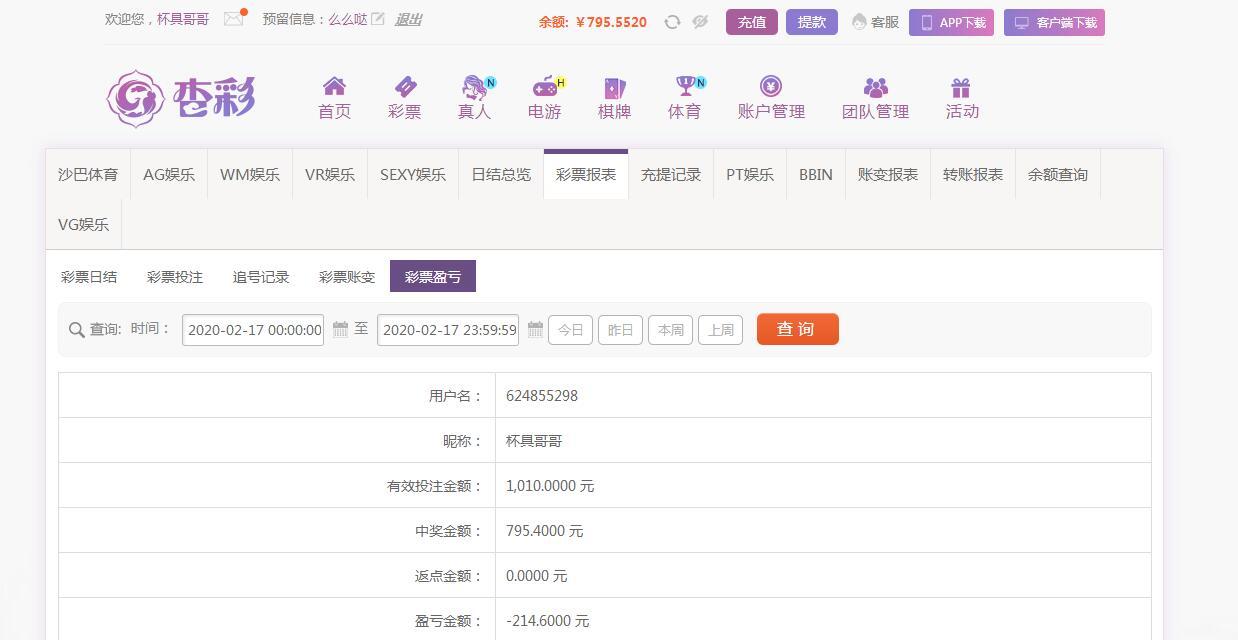Click the magnifier search icon
The image size is (1238, 640).
point(77,330)
